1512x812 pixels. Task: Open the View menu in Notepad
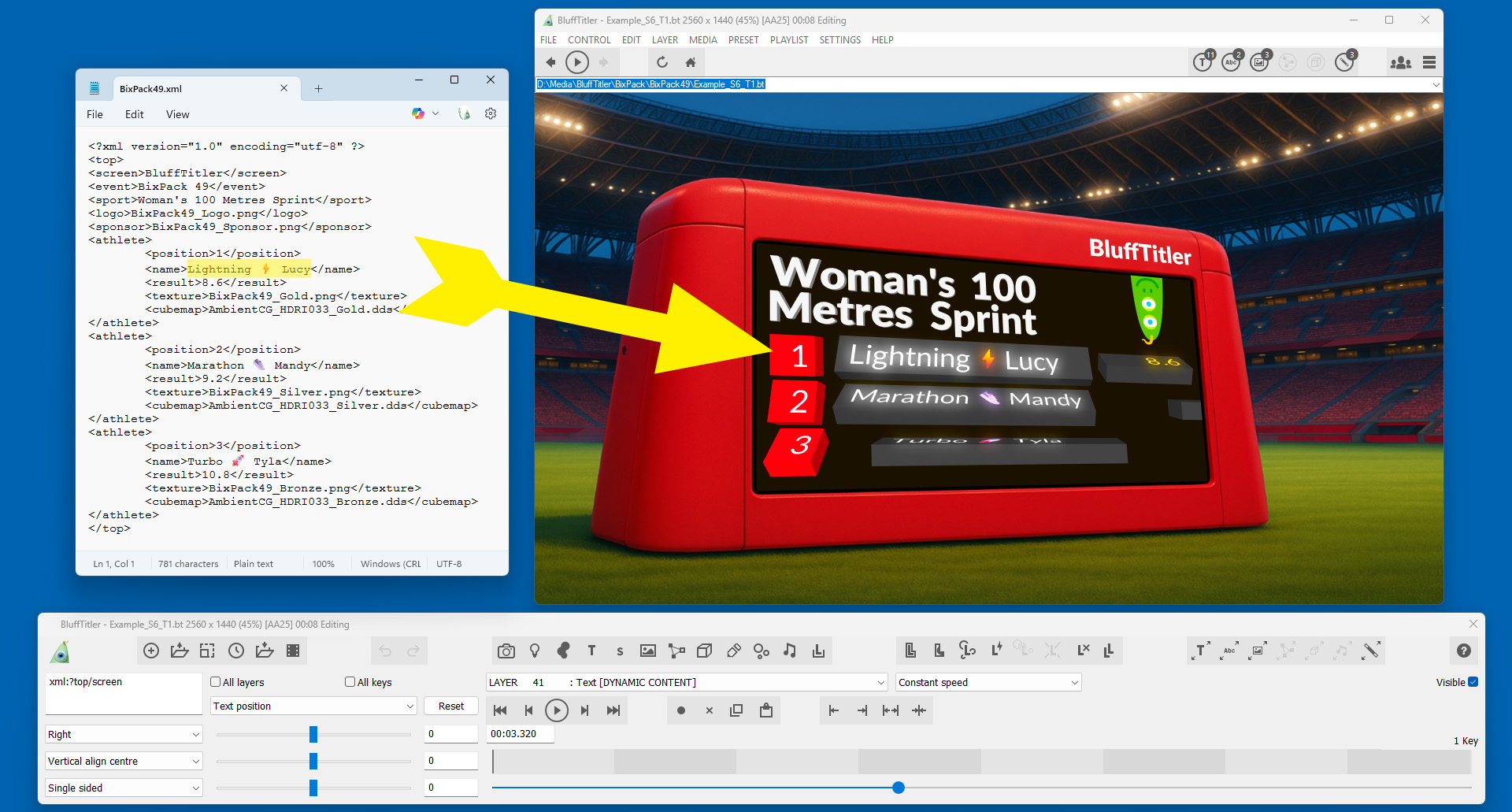click(x=177, y=114)
